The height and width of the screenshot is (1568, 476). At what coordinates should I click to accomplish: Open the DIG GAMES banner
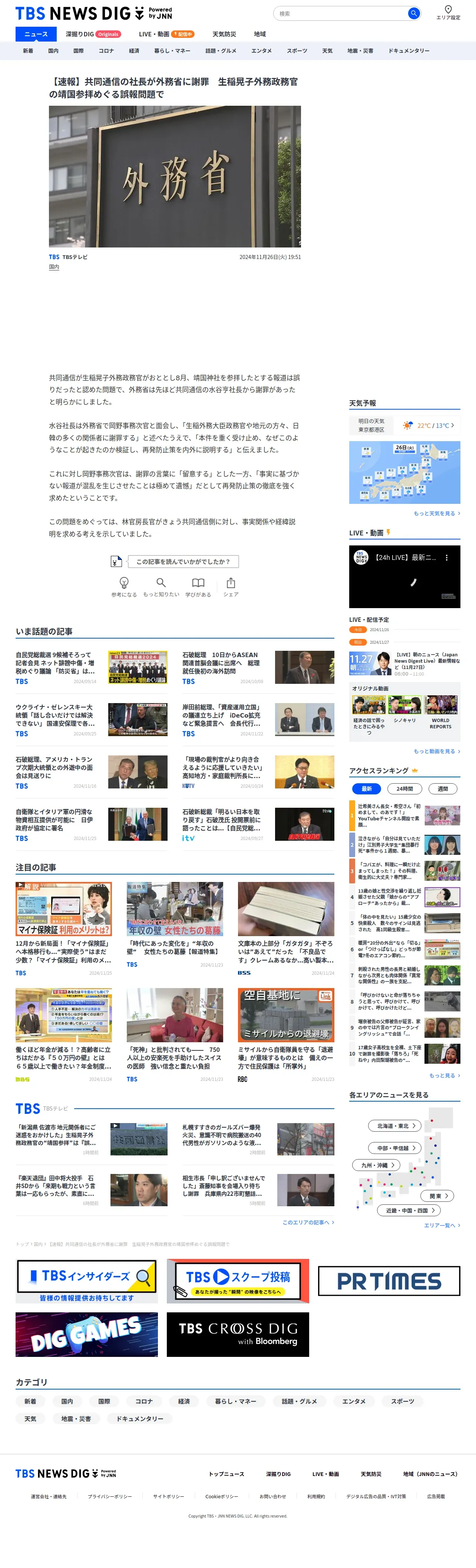(86, 1334)
